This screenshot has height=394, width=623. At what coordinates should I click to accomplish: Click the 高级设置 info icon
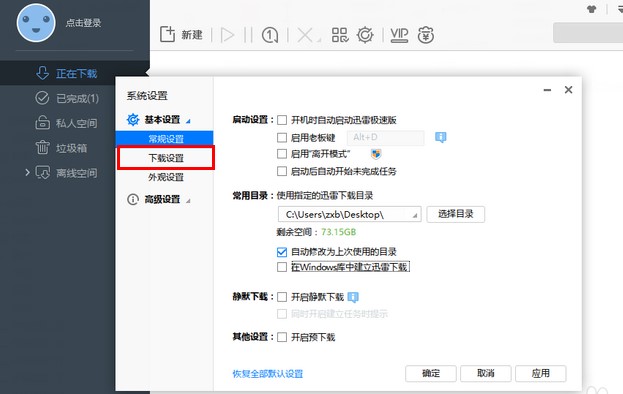pos(133,199)
